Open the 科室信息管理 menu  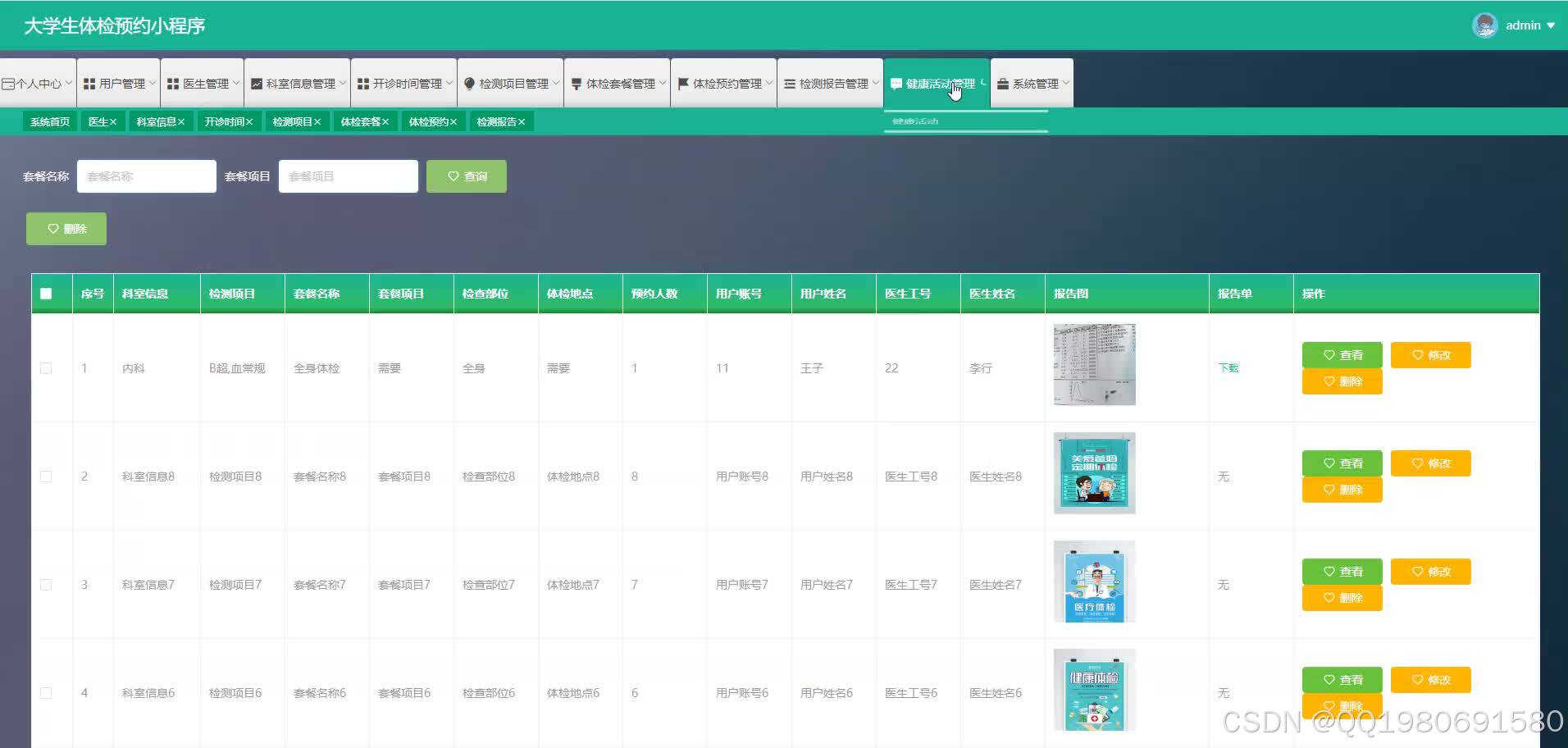coord(298,83)
